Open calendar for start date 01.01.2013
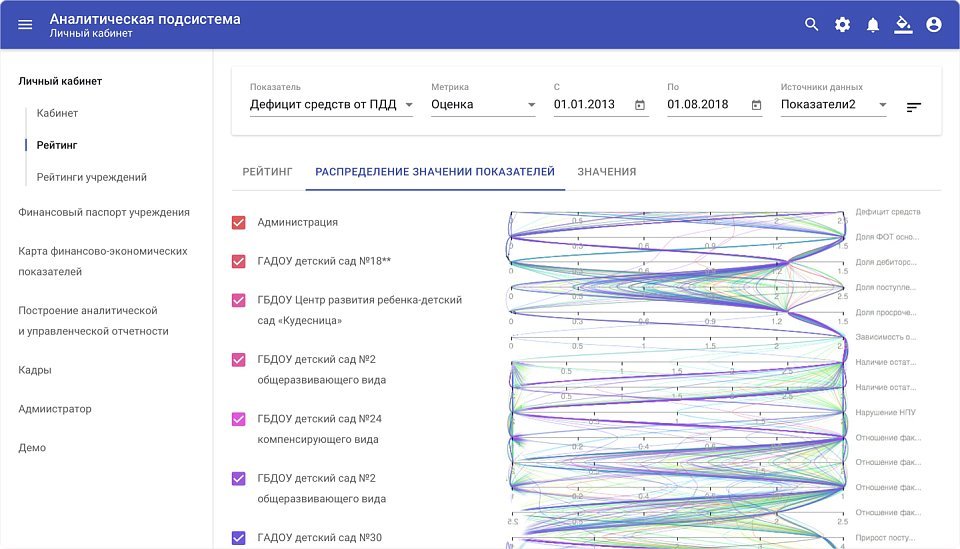The height and width of the screenshot is (549, 960). tap(640, 105)
